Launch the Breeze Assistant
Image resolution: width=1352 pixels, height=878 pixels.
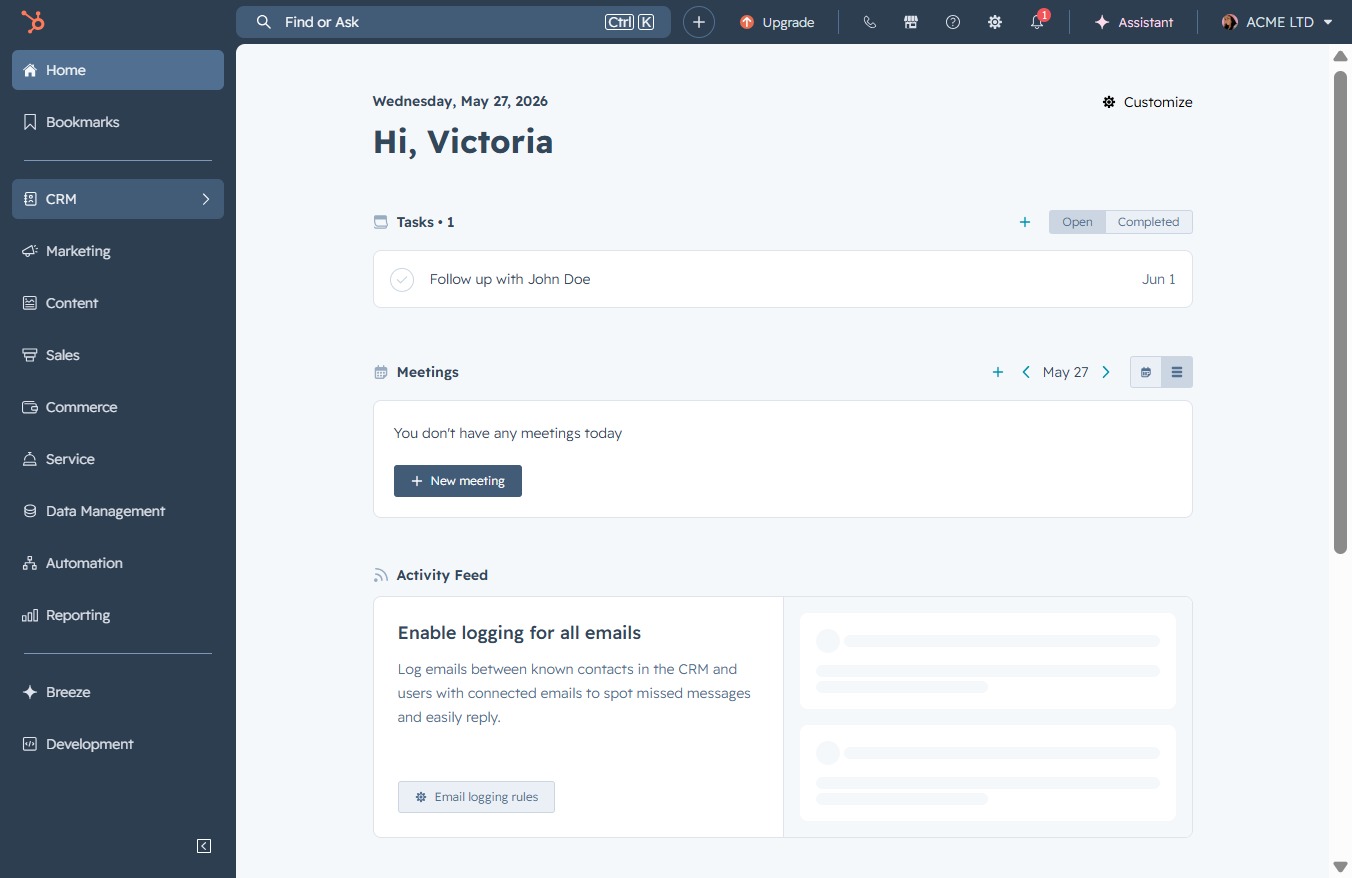tap(1134, 22)
